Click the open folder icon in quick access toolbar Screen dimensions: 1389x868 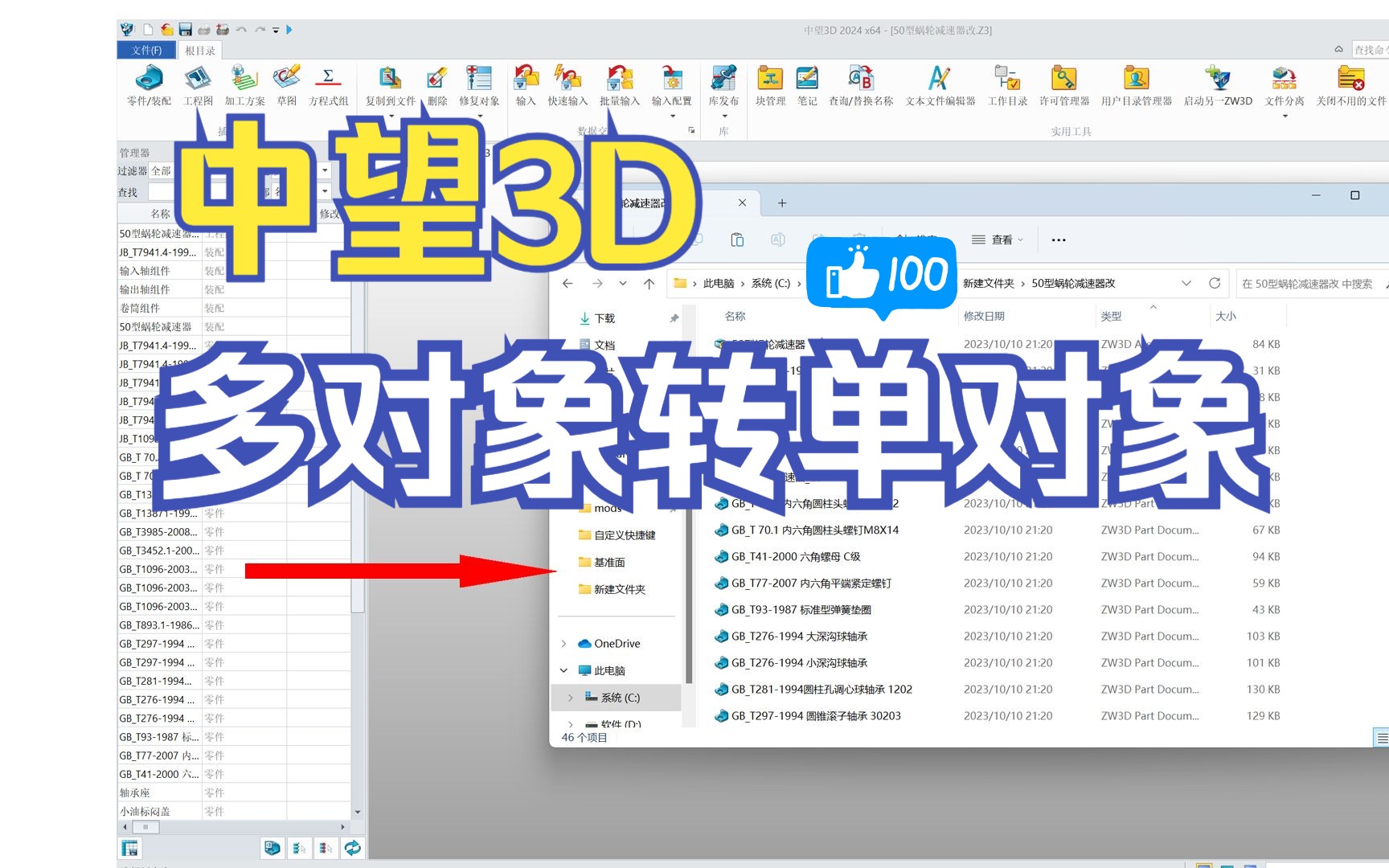tap(166, 30)
